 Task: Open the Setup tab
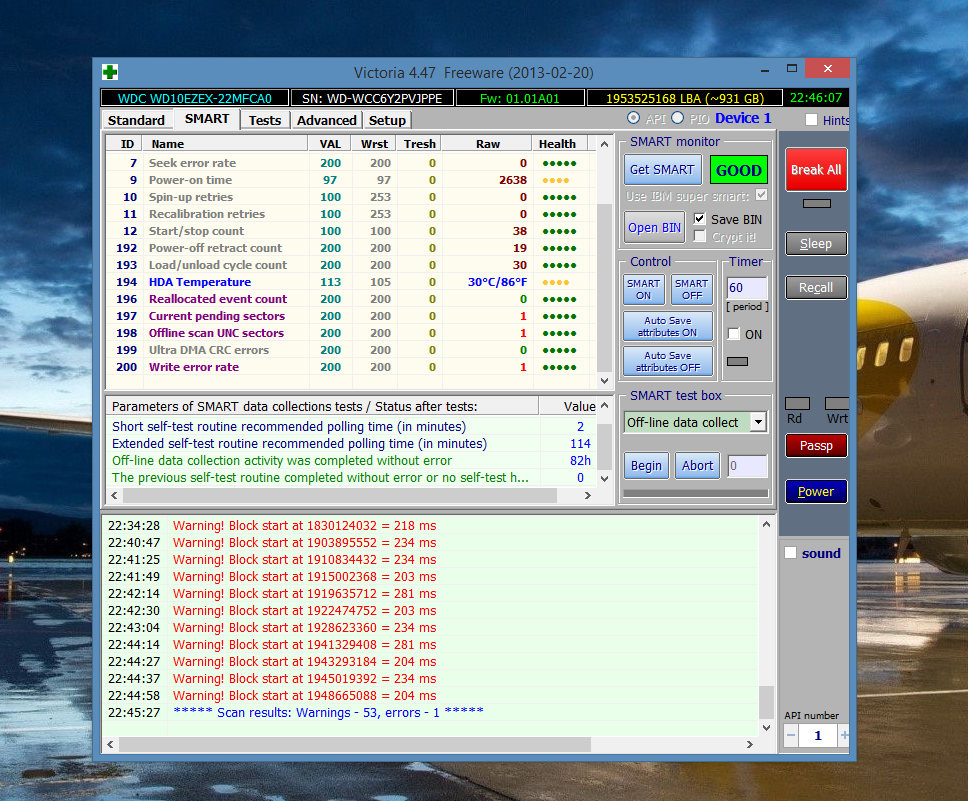point(387,120)
